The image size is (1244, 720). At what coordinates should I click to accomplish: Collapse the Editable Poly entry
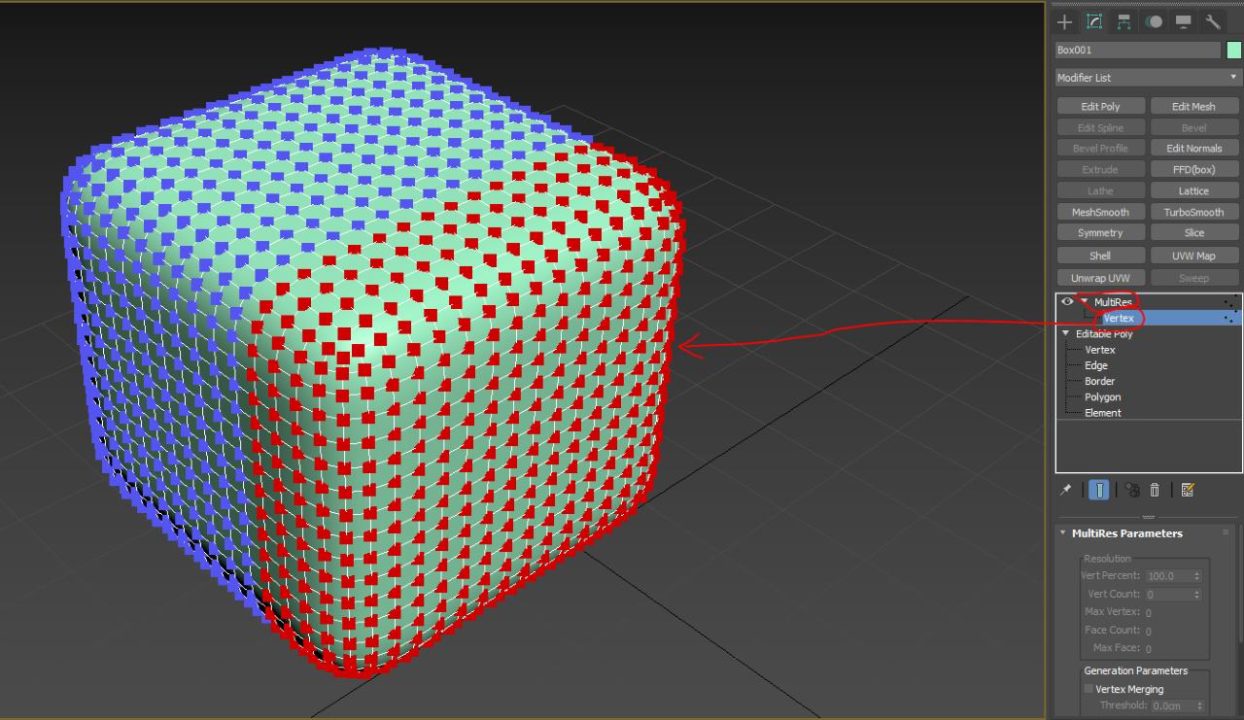point(1064,333)
